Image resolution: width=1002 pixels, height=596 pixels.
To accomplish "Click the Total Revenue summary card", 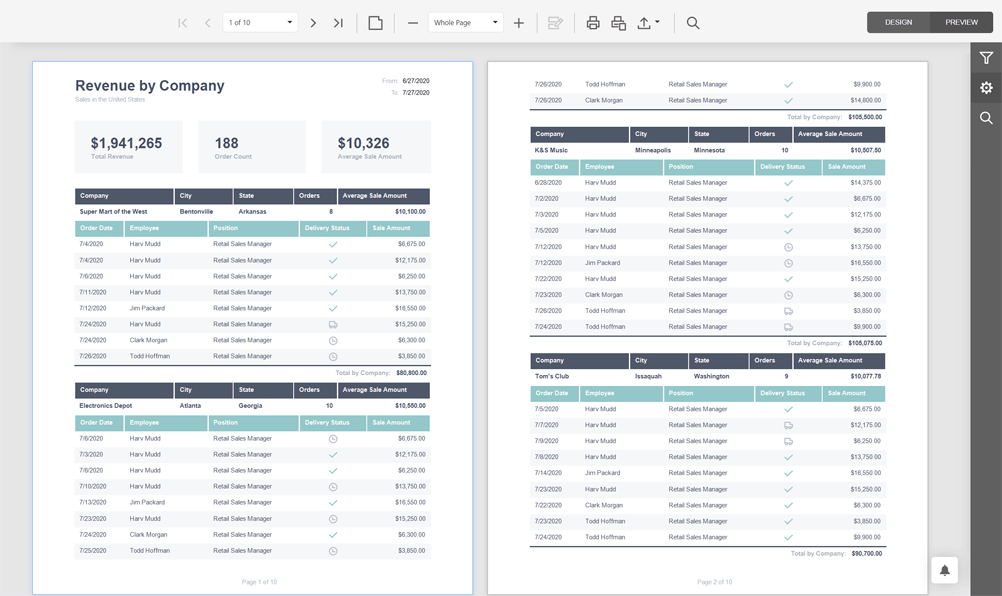I will pyautogui.click(x=127, y=147).
